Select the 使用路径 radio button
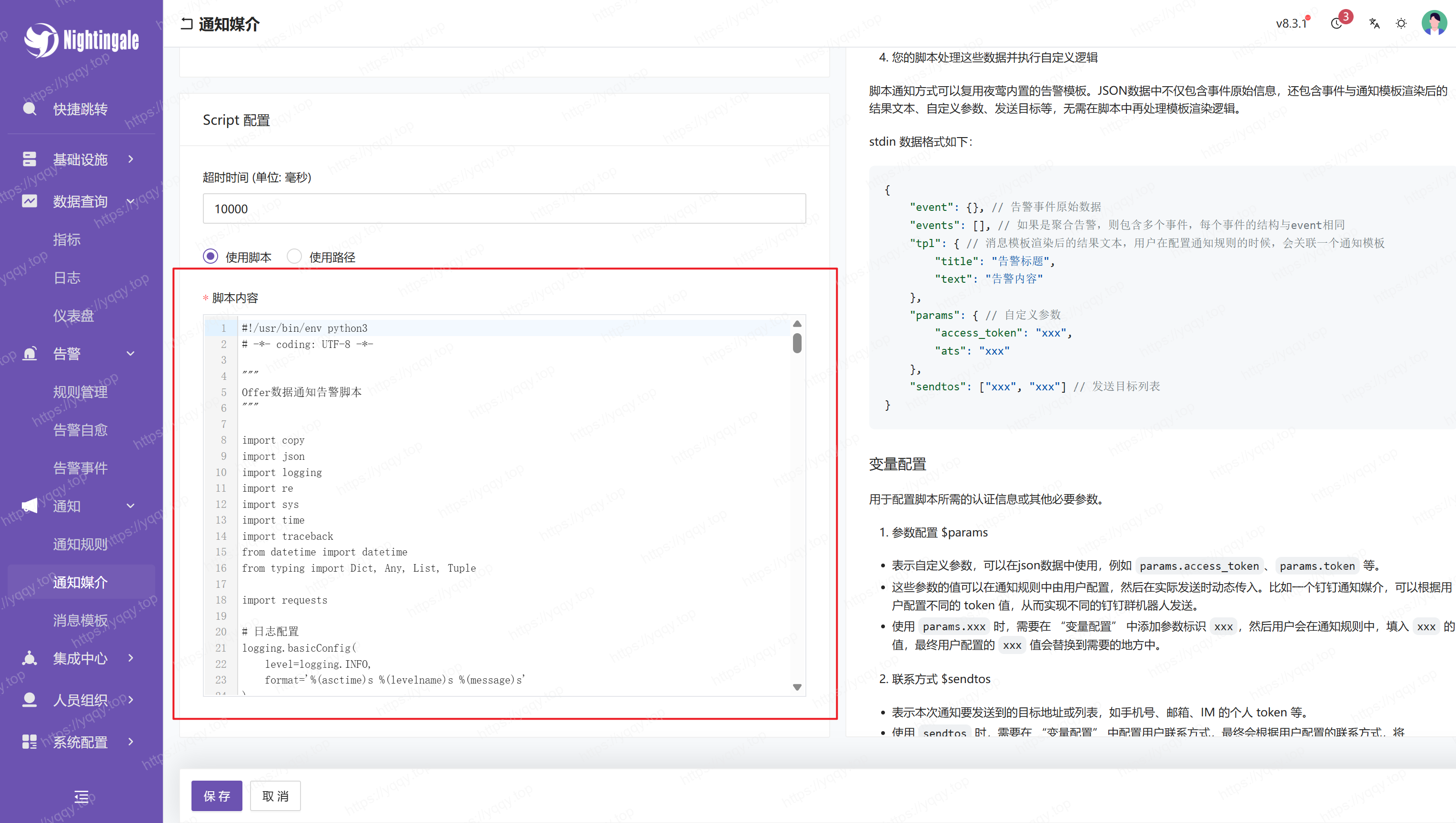1456x823 pixels. click(294, 257)
